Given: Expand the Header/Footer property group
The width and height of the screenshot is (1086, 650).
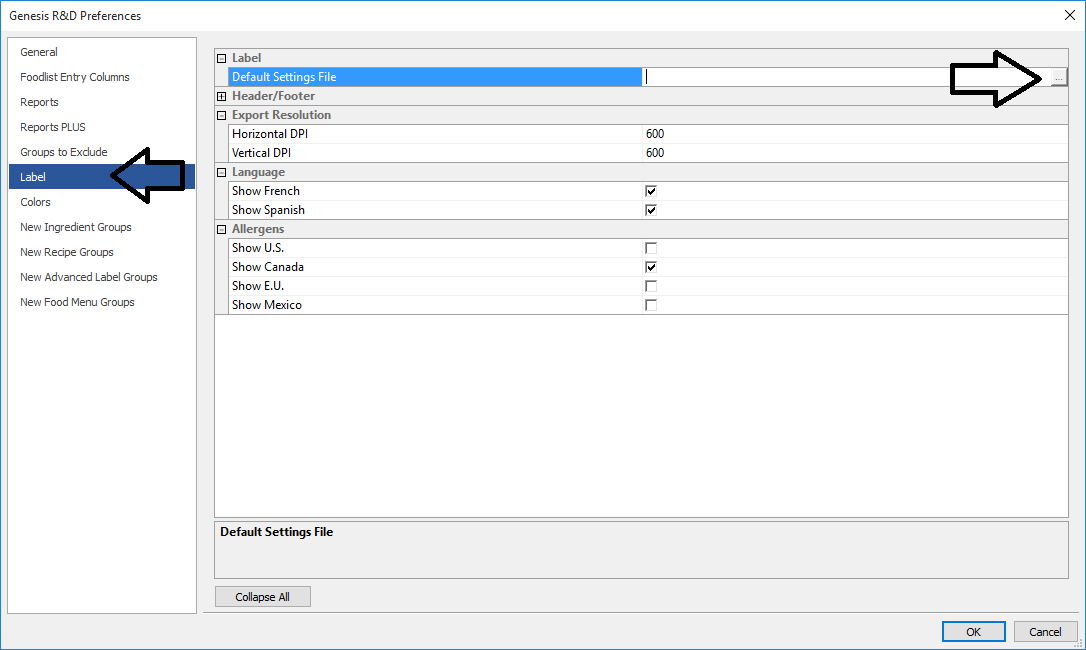Looking at the screenshot, I should (222, 96).
